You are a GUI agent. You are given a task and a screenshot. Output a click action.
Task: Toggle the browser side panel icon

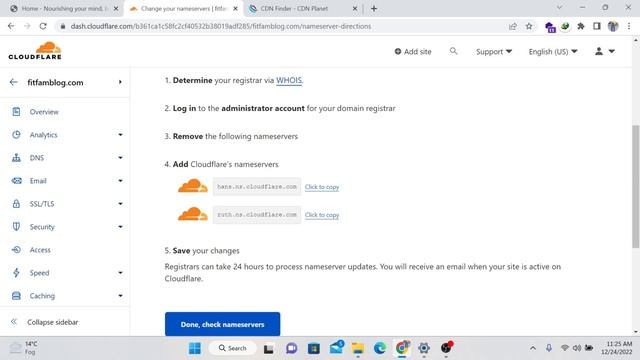click(x=597, y=26)
